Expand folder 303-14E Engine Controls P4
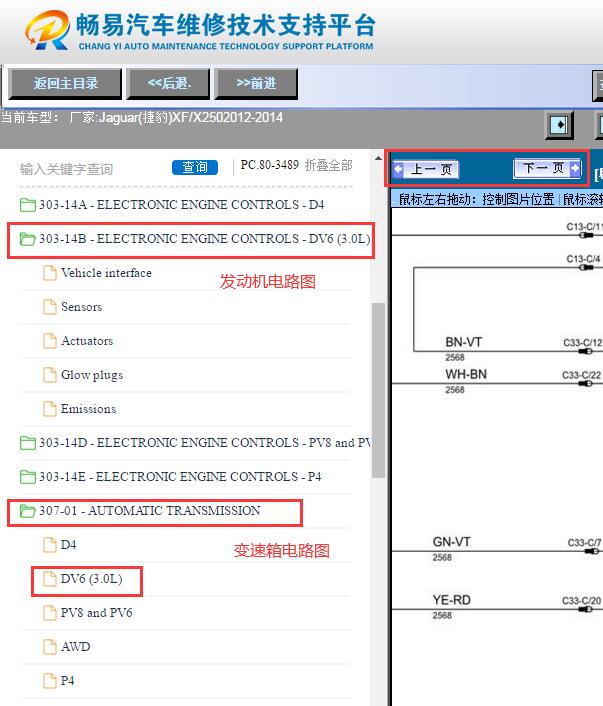The width and height of the screenshot is (603, 706). tap(180, 477)
